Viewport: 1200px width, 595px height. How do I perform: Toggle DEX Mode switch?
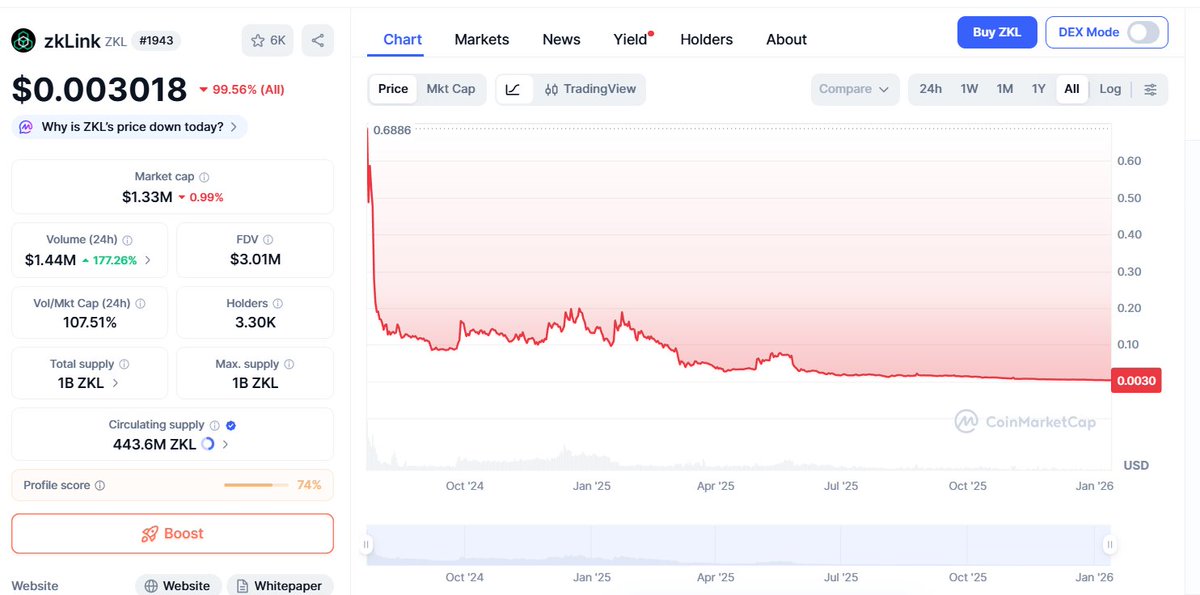point(1144,32)
